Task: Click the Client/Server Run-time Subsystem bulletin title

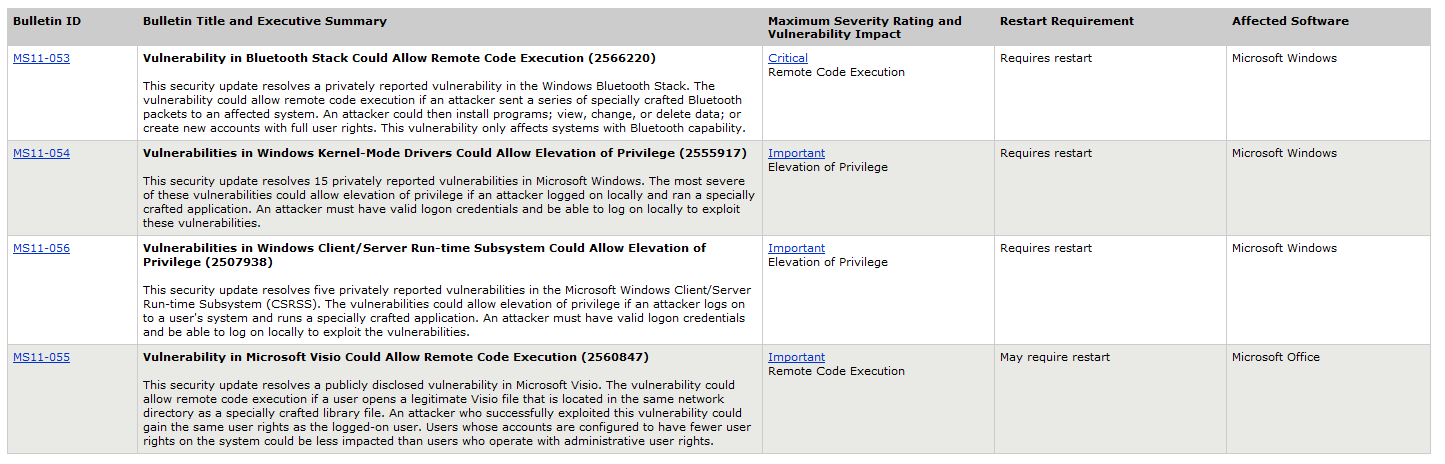Action: 424,254
